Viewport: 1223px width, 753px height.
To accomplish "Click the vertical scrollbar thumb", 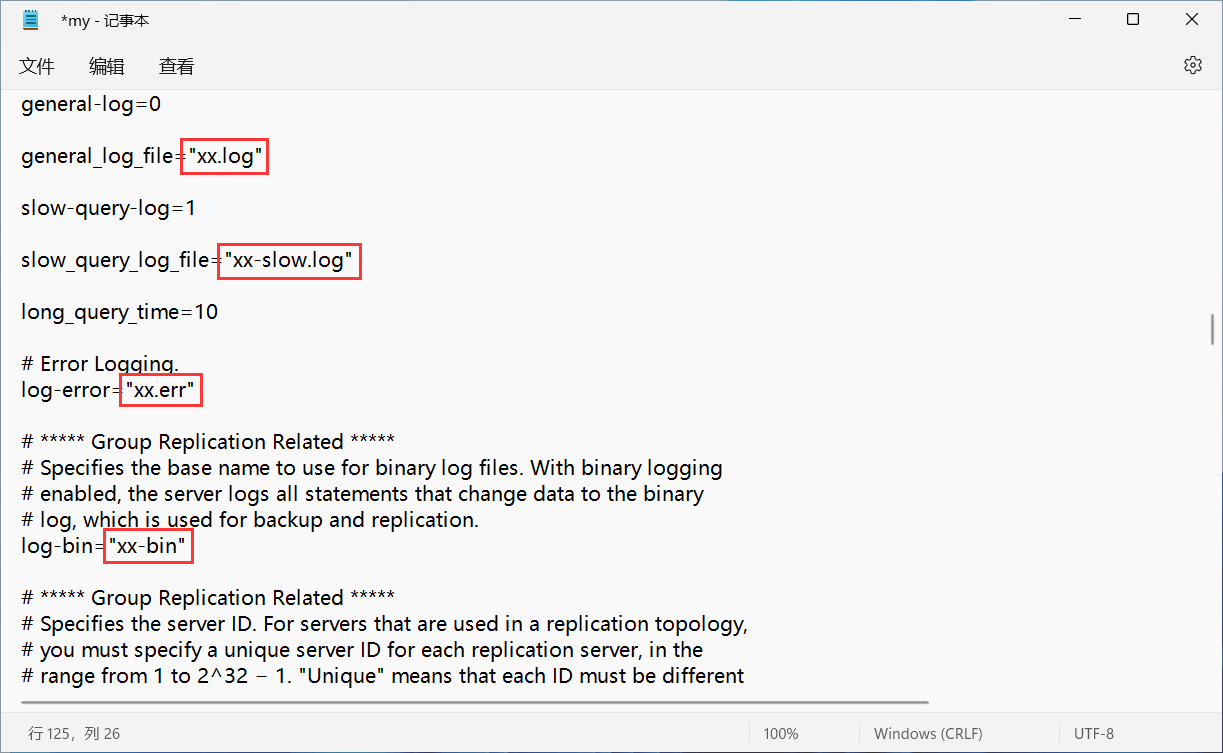I will point(1213,329).
